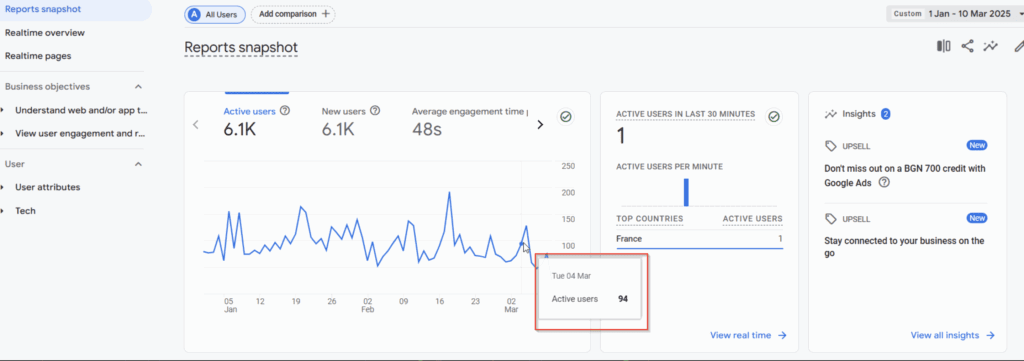Viewport: 1024px width, 361px height.
Task: Click first UPSELL tag icon
Action: click(x=831, y=146)
